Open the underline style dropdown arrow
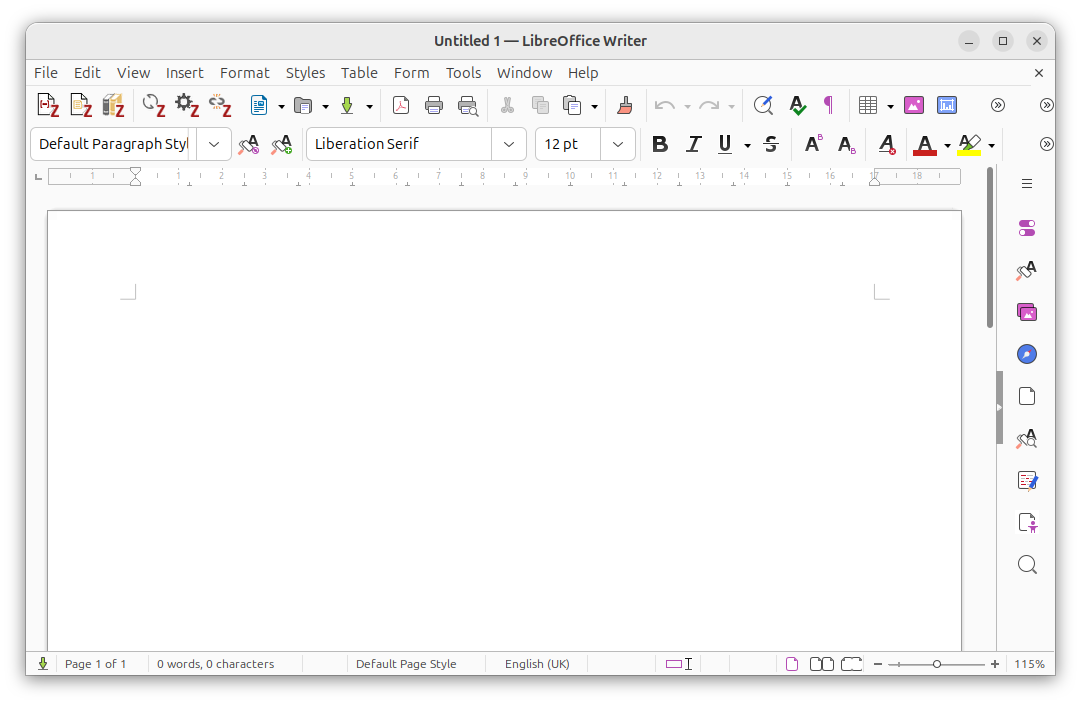 [x=747, y=145]
